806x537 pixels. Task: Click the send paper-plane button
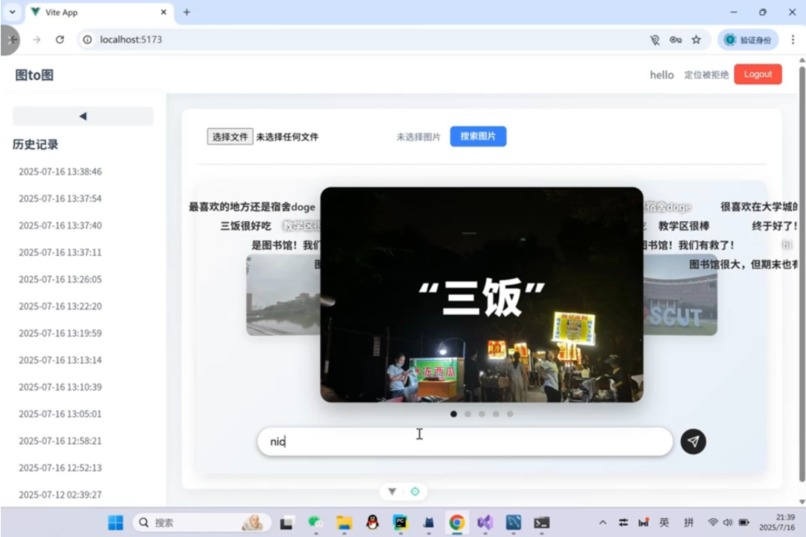[693, 441]
